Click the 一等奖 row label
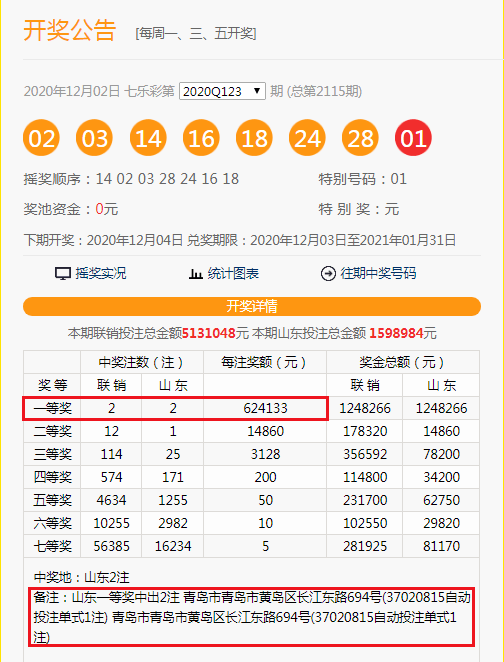 point(52,408)
